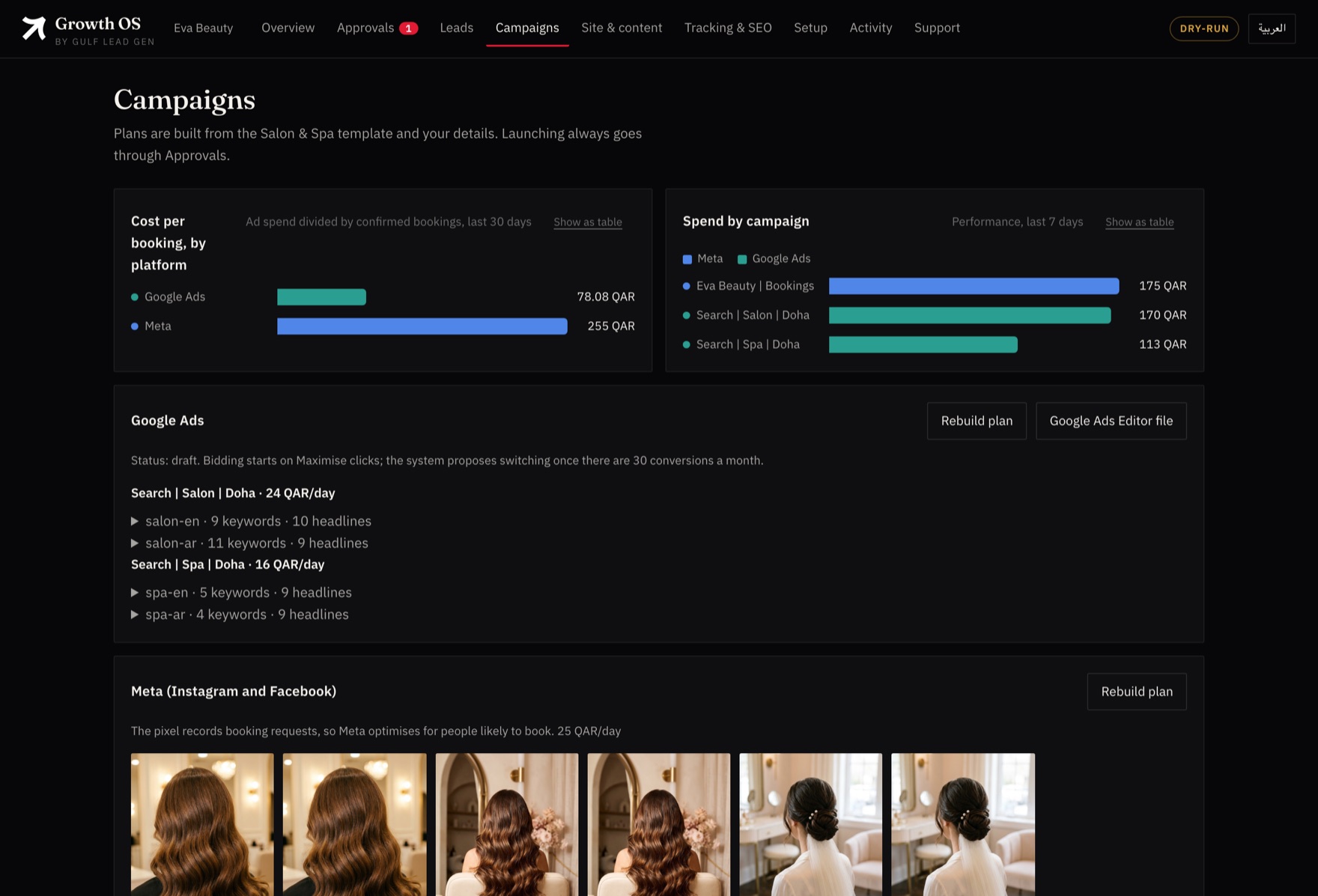This screenshot has width=1318, height=896.
Task: Click Rebuild plan in Google Ads section
Action: (x=977, y=421)
